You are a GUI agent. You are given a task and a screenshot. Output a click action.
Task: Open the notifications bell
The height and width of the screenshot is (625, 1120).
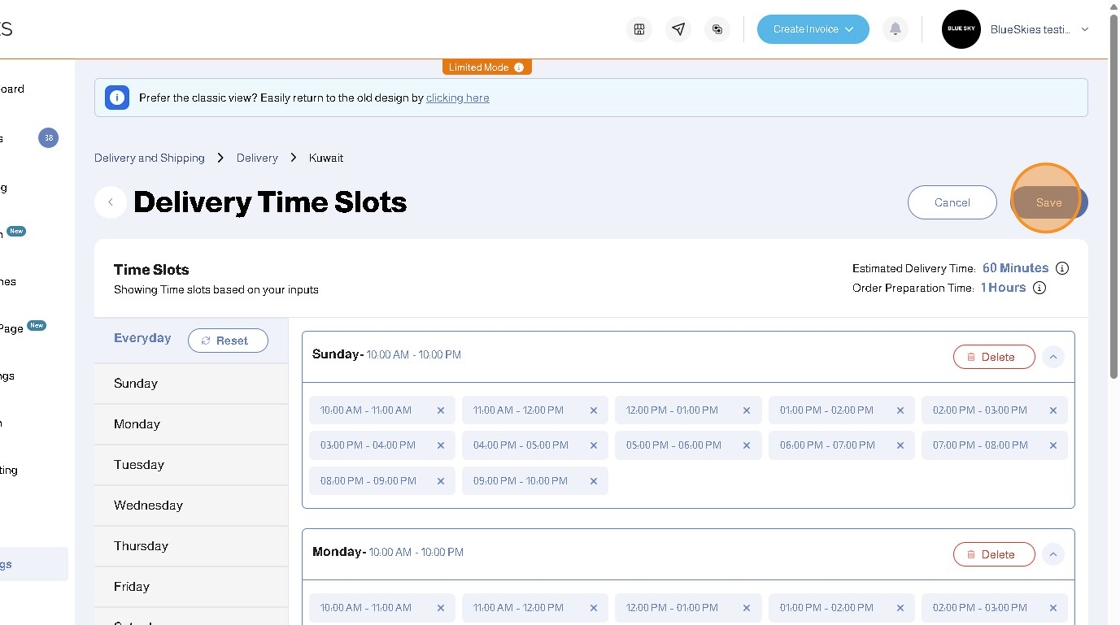tap(895, 29)
